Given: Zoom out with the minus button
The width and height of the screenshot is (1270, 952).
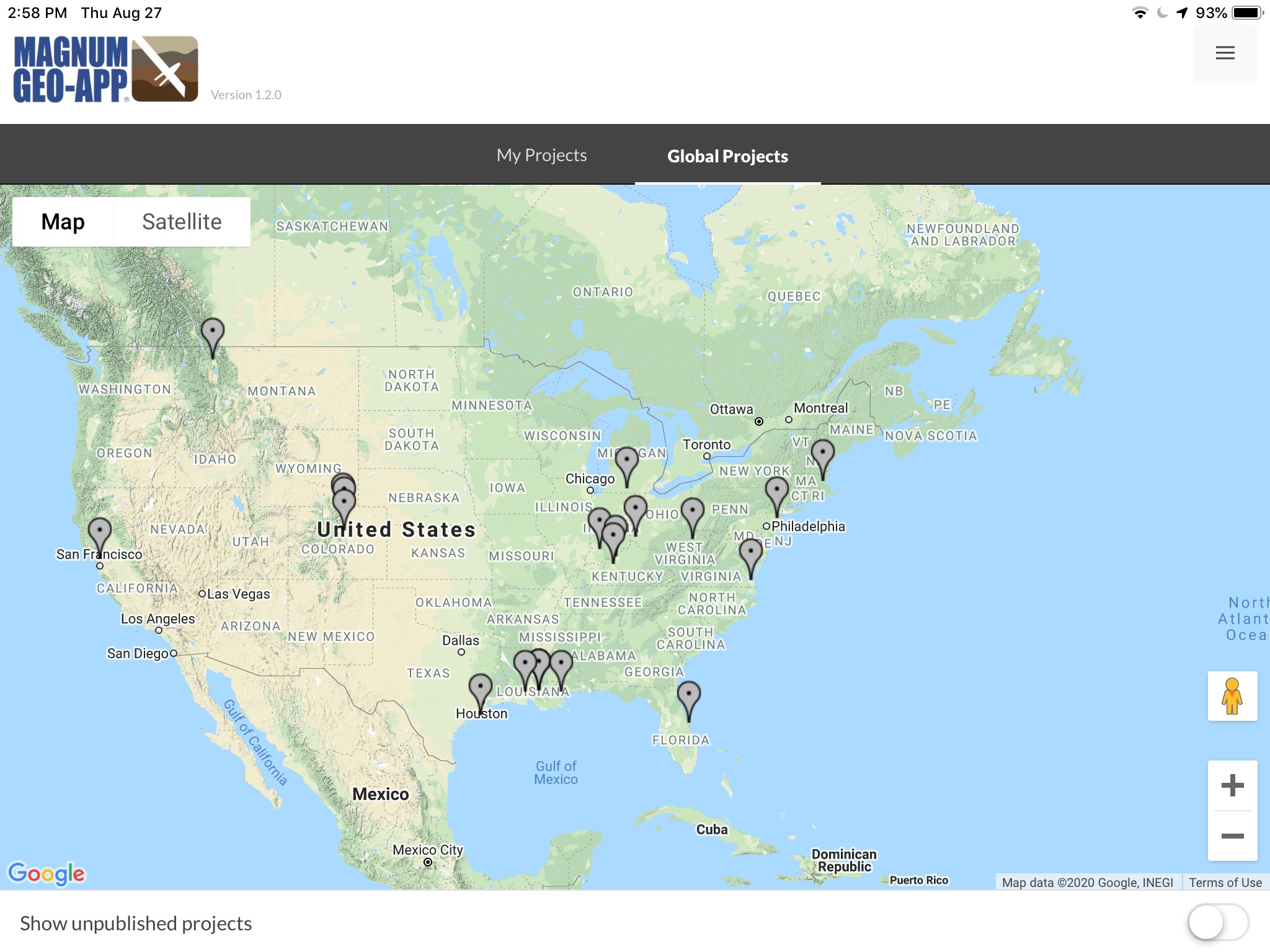Looking at the screenshot, I should (1232, 836).
